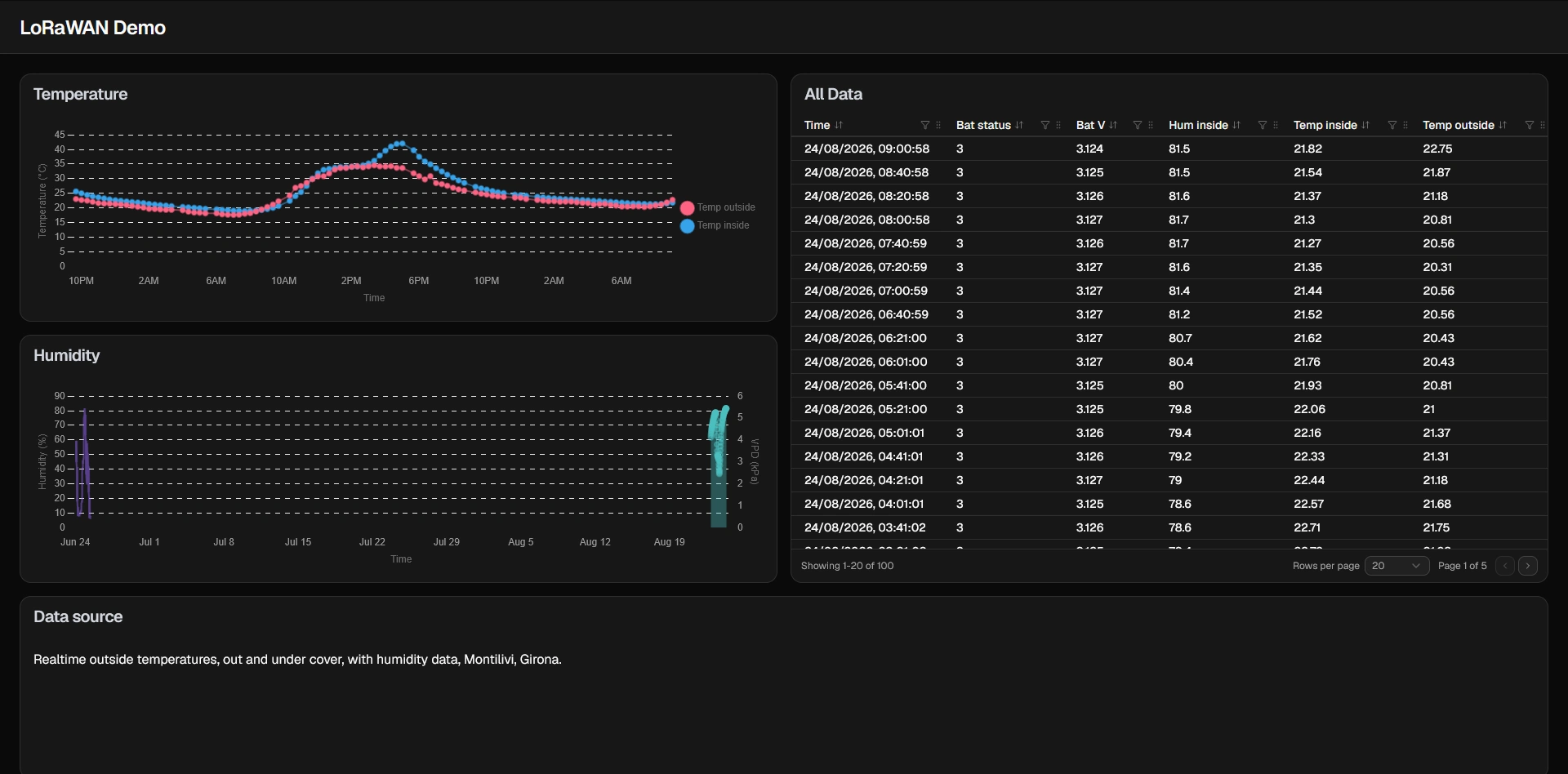Filter the Bat V column

[x=1138, y=125]
